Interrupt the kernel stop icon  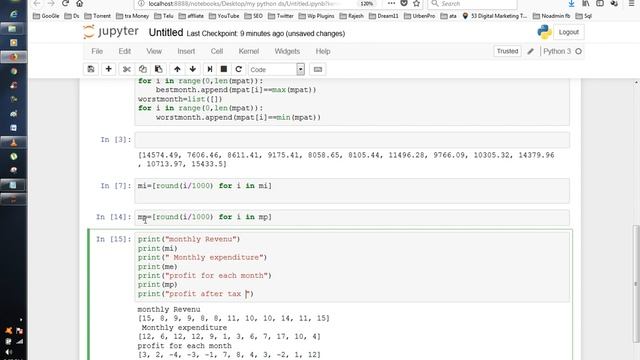coord(224,69)
